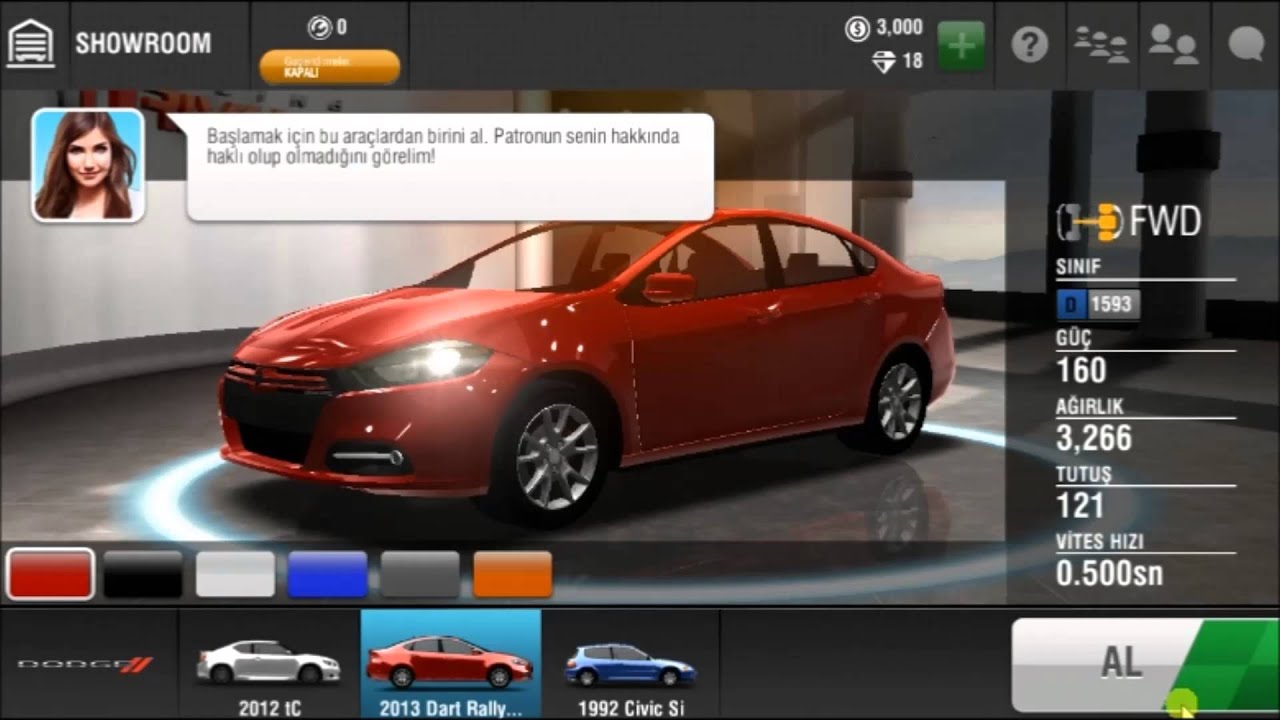Select the 1992 Civic Si car
This screenshot has width=1280, height=720.
point(631,665)
